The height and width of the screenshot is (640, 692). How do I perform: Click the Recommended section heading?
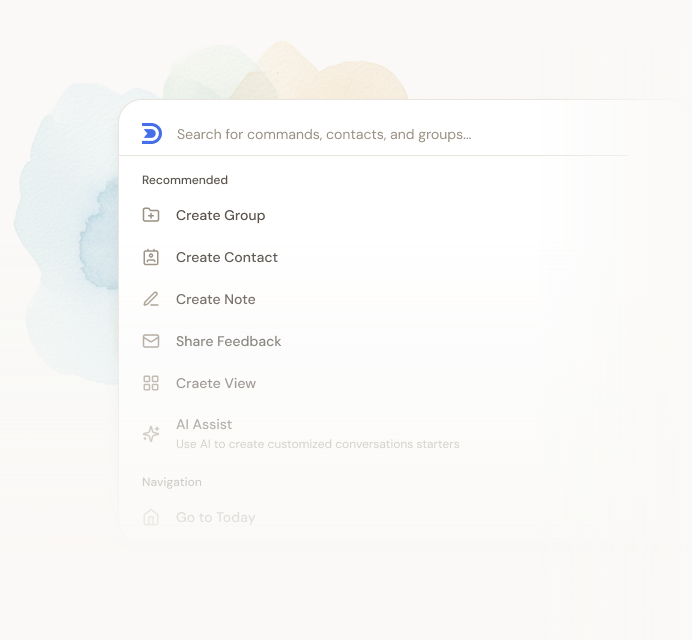pos(185,180)
